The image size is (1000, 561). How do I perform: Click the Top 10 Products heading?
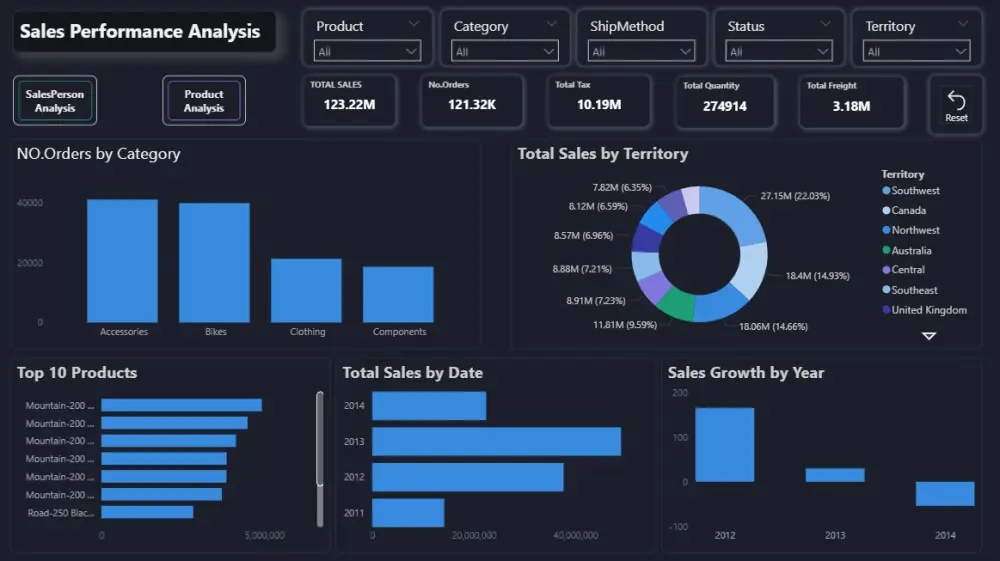coord(77,373)
